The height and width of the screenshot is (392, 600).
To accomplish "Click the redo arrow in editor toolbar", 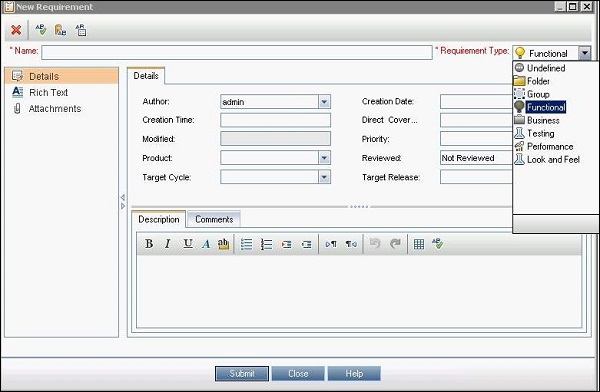I will coord(395,244).
